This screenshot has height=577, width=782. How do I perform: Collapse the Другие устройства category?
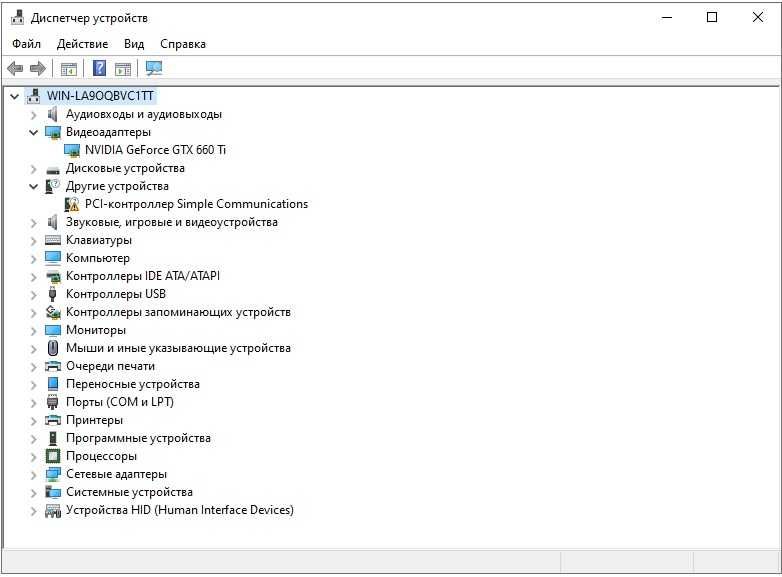(33, 186)
